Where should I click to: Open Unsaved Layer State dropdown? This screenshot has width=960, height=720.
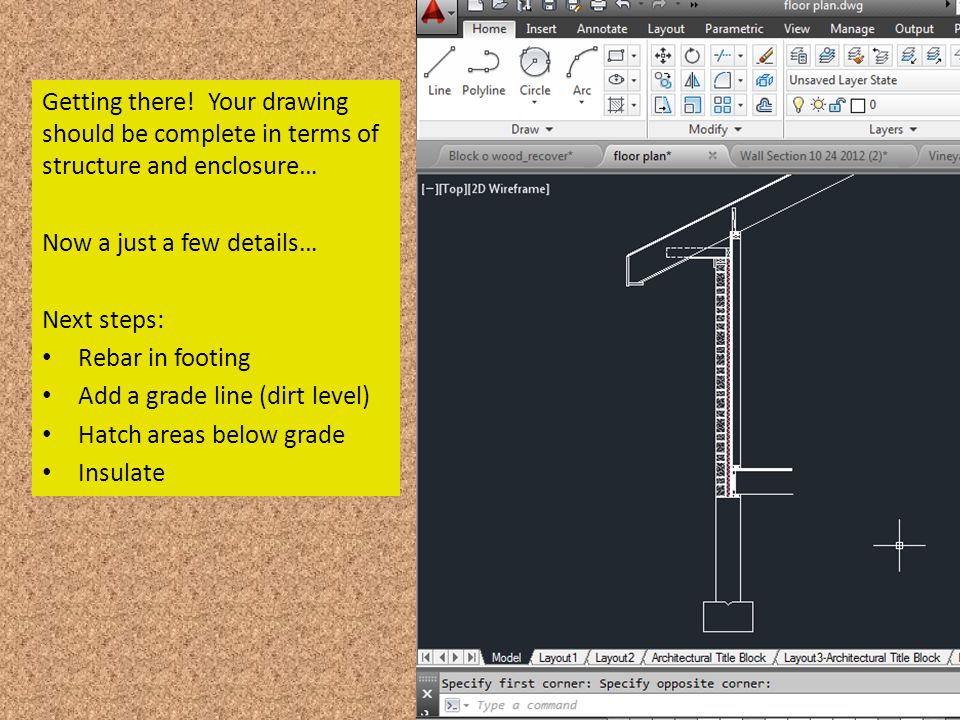click(872, 80)
